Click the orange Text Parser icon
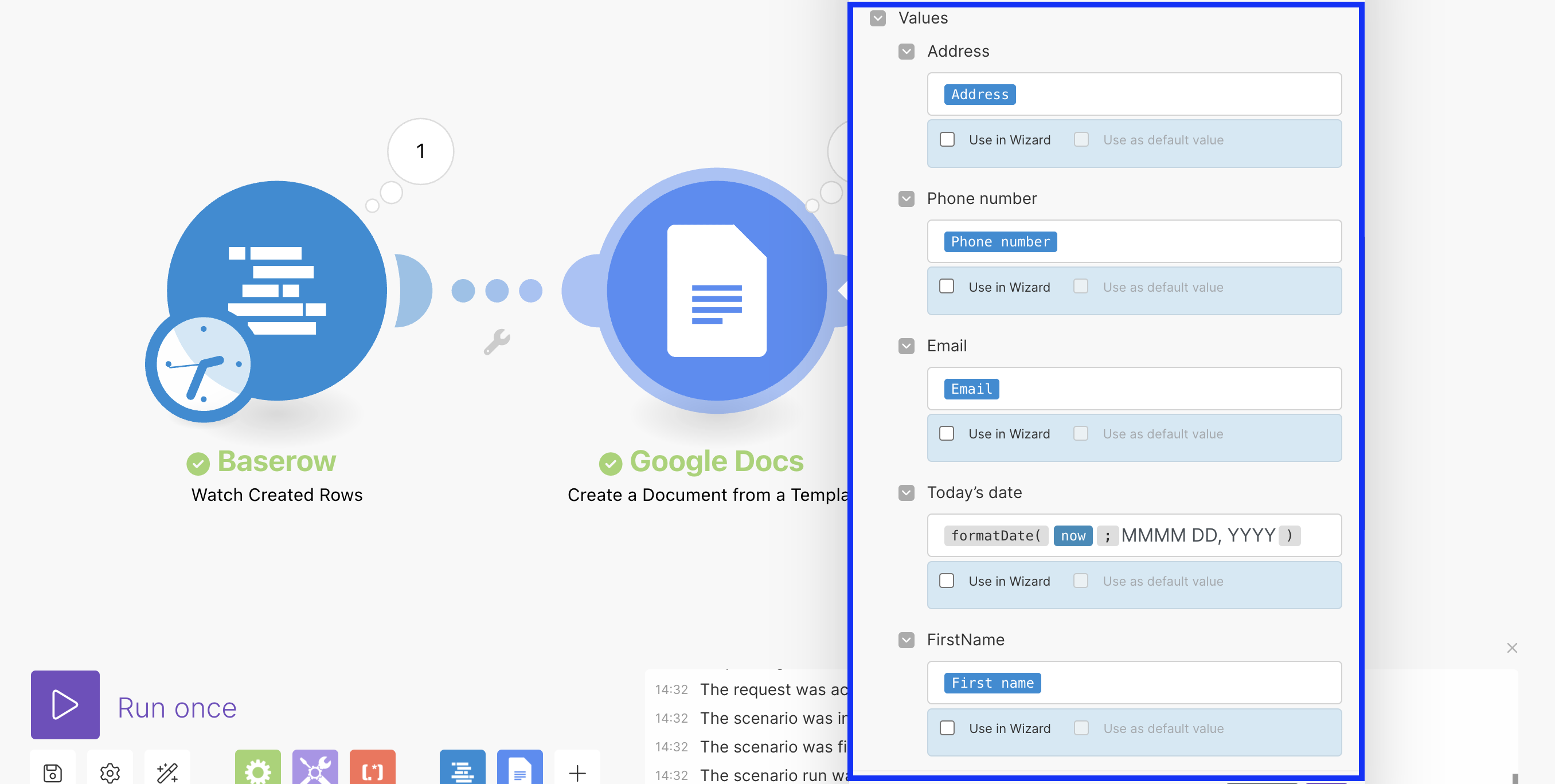 (x=372, y=773)
